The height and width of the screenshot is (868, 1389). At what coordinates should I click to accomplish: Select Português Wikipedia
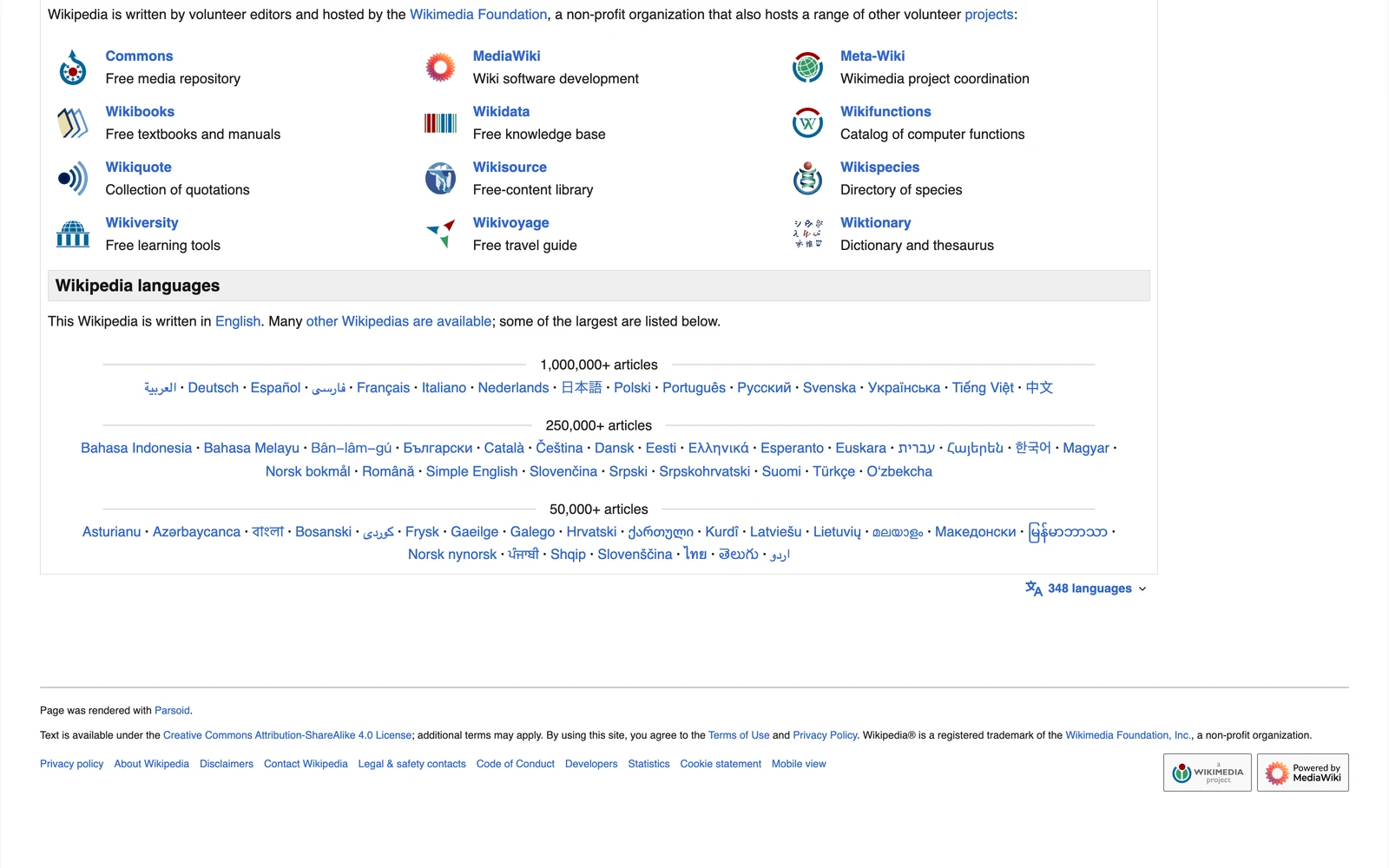click(694, 387)
